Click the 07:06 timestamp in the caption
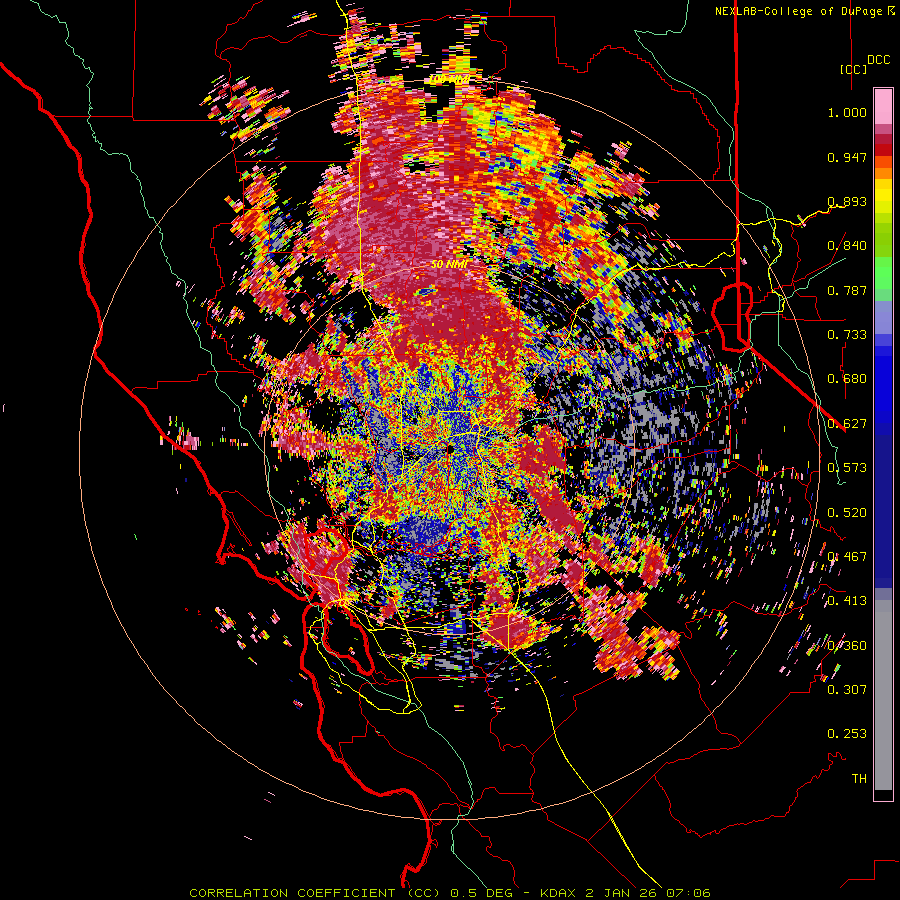This screenshot has height=900, width=900. (x=691, y=893)
